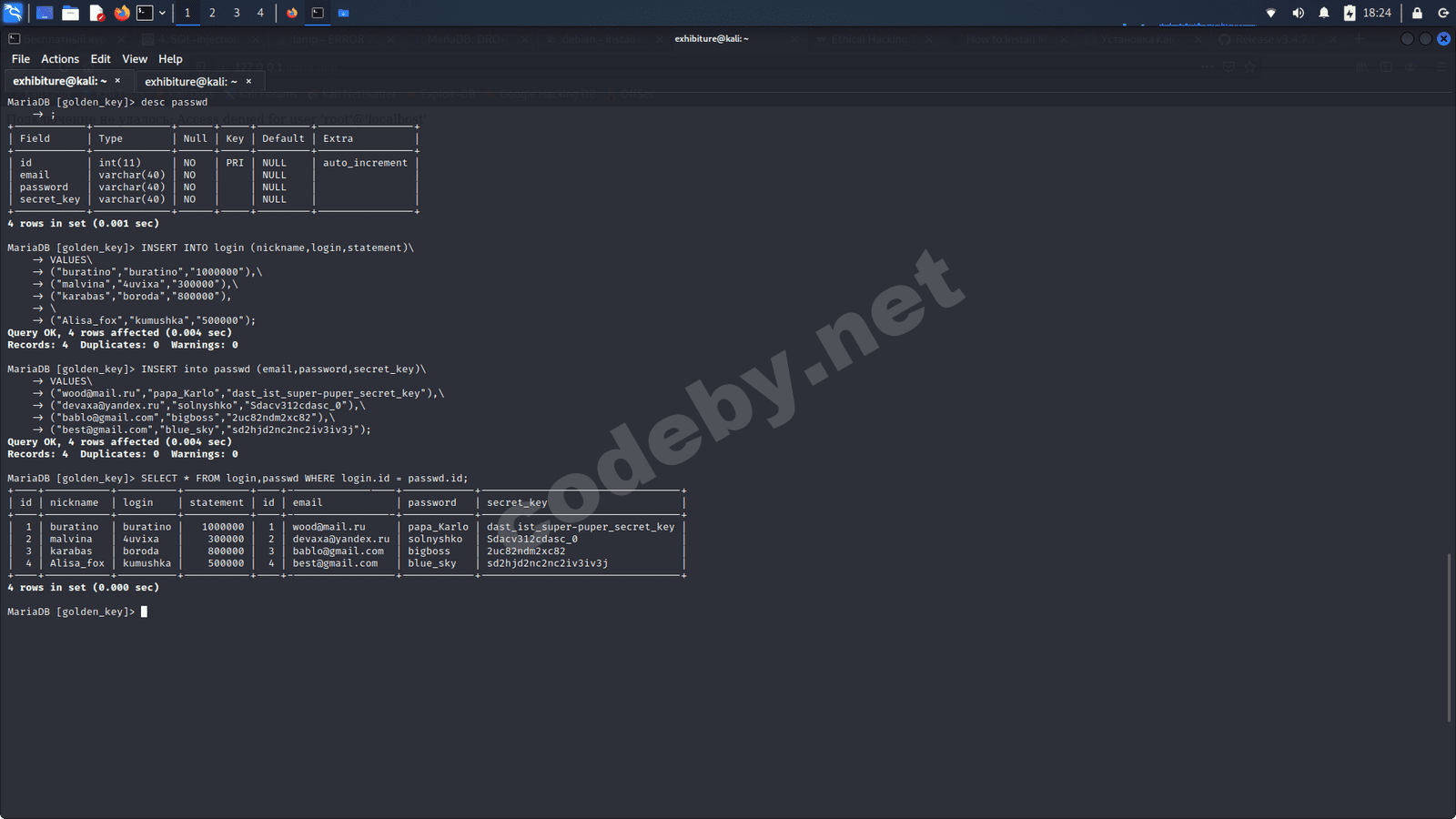Select the active bold exhibiture@kali tab

60,81
